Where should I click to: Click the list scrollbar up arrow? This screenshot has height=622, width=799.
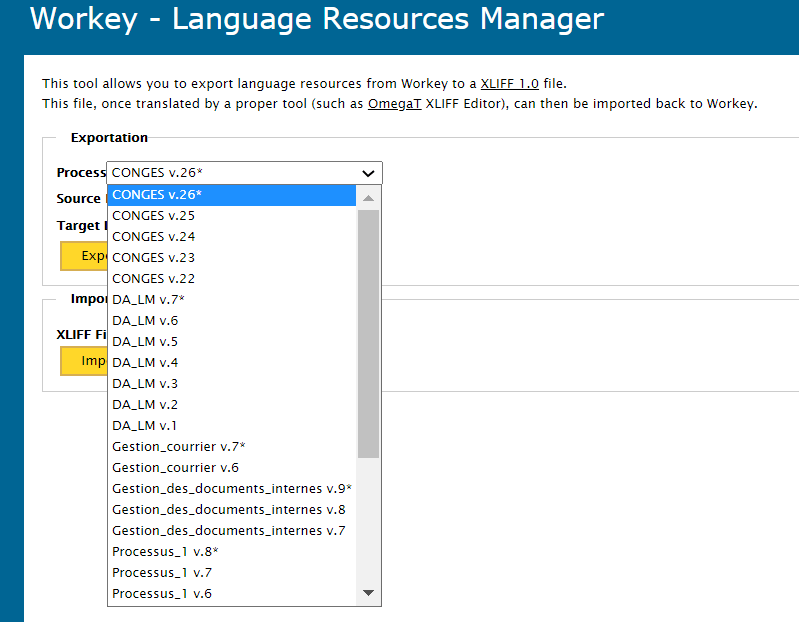[369, 197]
